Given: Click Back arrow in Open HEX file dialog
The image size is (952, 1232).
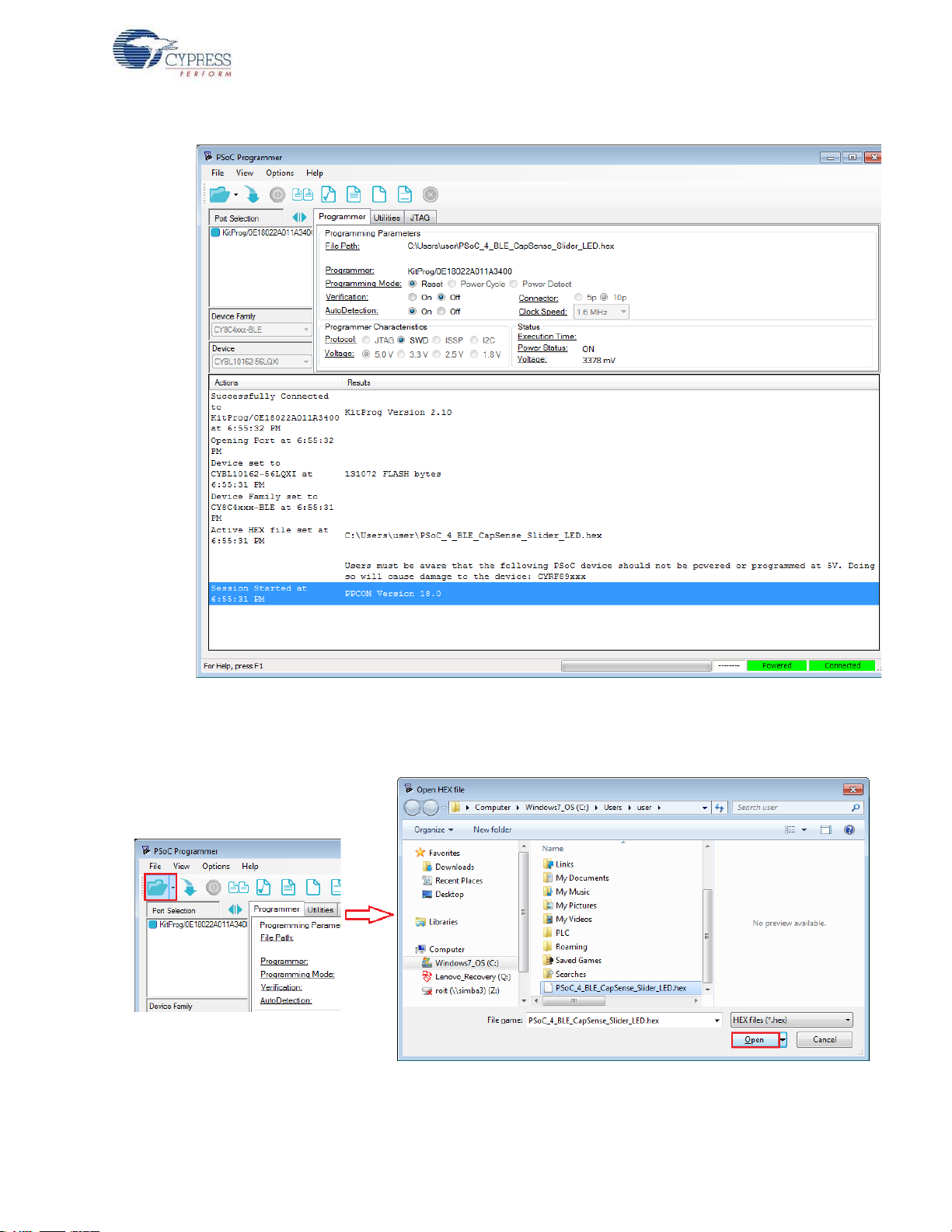Looking at the screenshot, I should coord(413,808).
